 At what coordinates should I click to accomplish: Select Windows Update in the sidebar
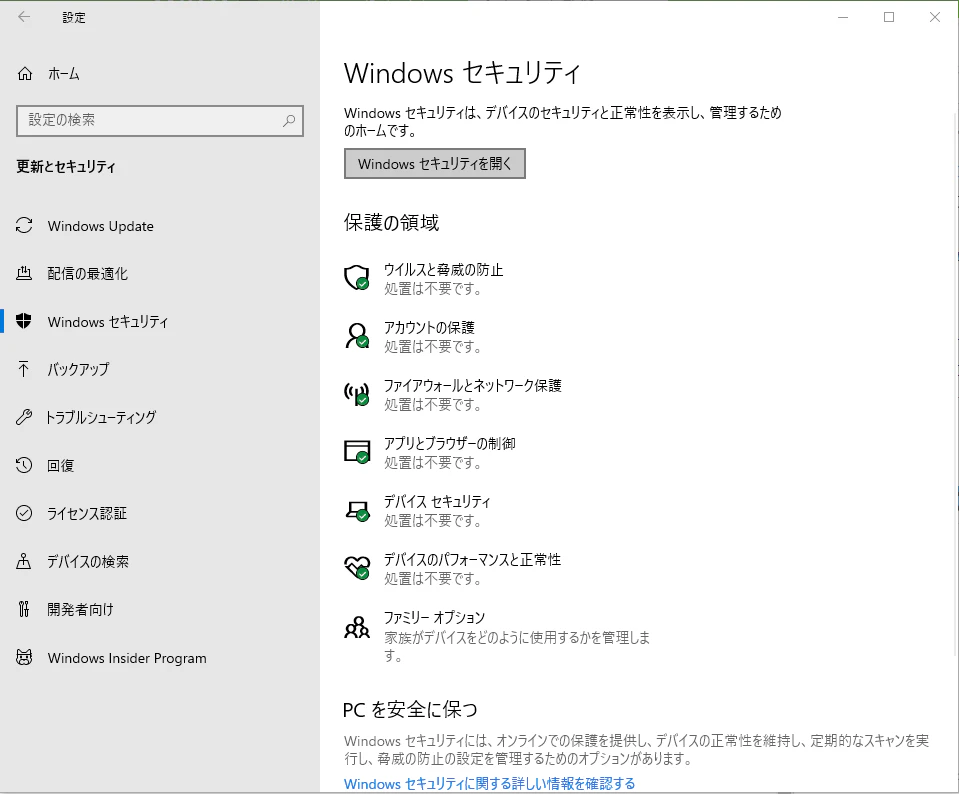(160, 226)
